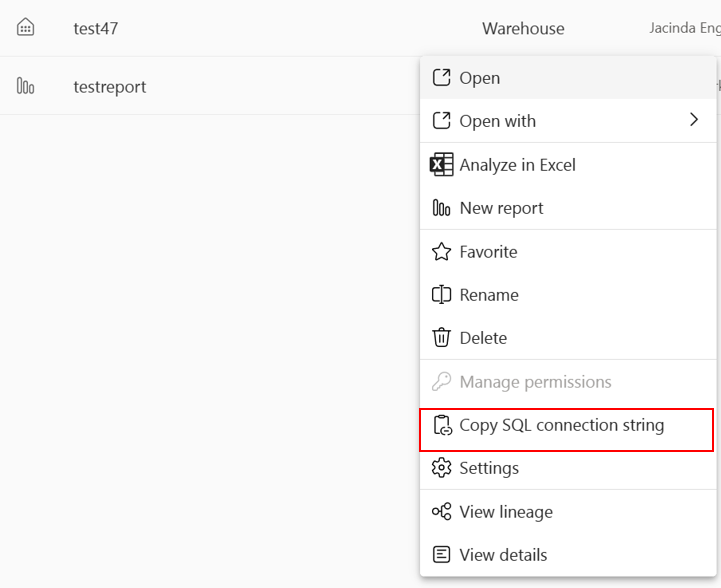Click the Rename icon in menu
721x588 pixels.
pyautogui.click(x=441, y=295)
